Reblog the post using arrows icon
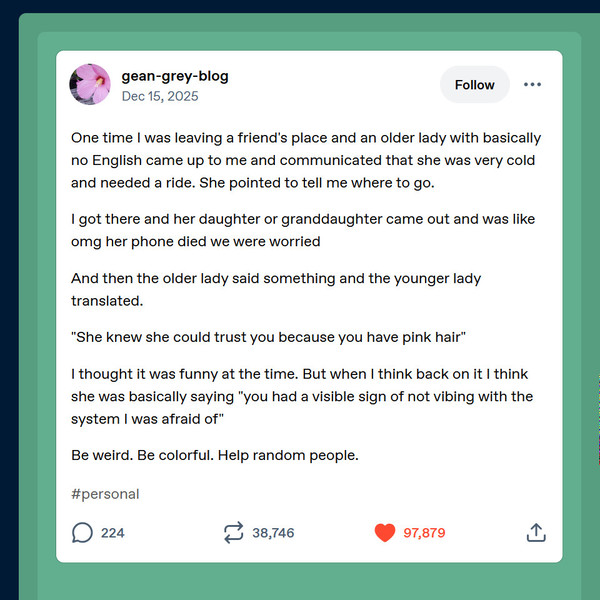 [x=233, y=533]
